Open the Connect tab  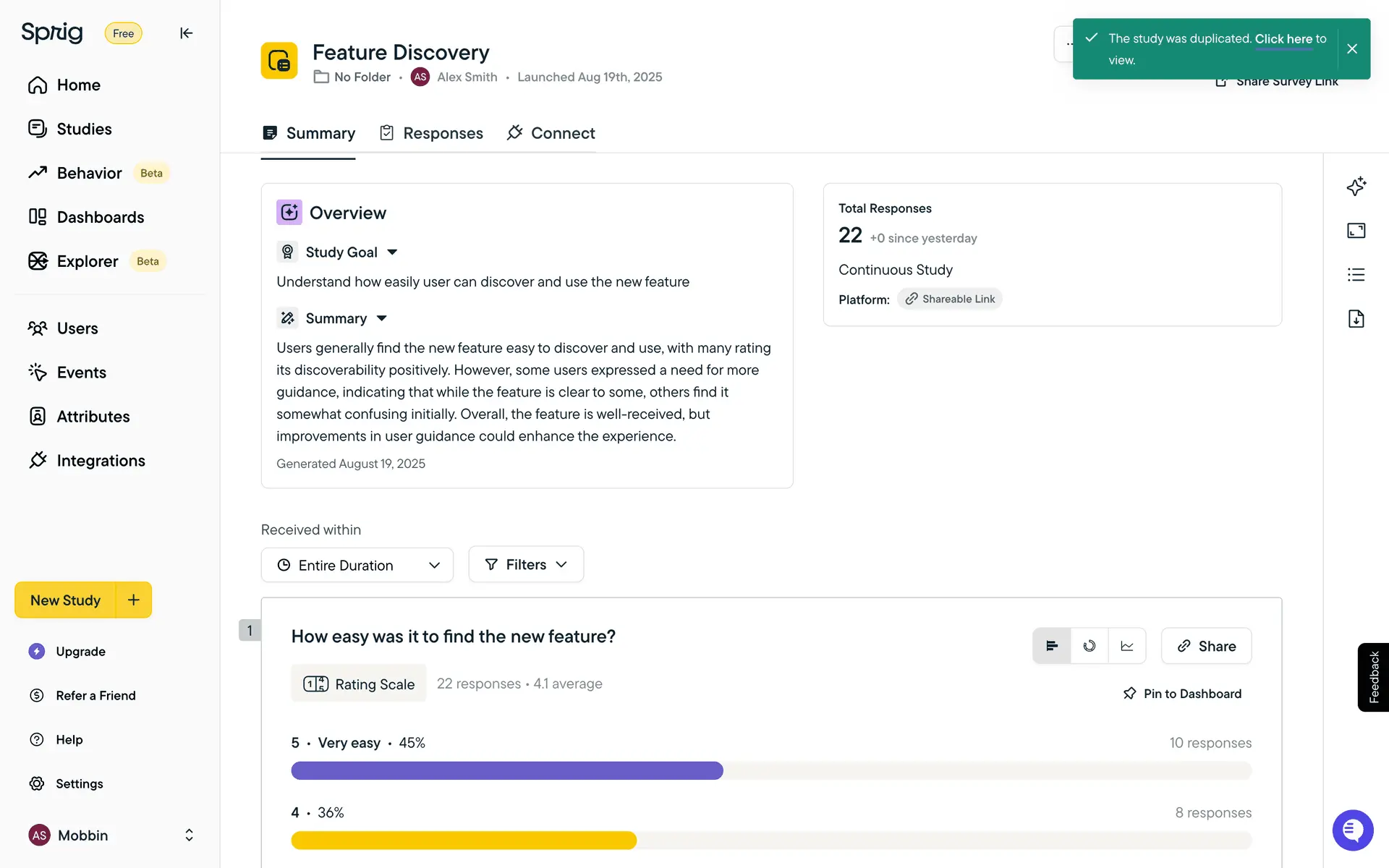tap(551, 133)
